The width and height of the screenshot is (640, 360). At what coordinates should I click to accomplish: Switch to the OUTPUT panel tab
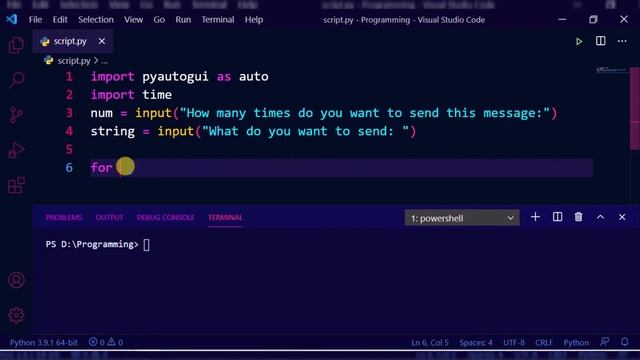(109, 218)
